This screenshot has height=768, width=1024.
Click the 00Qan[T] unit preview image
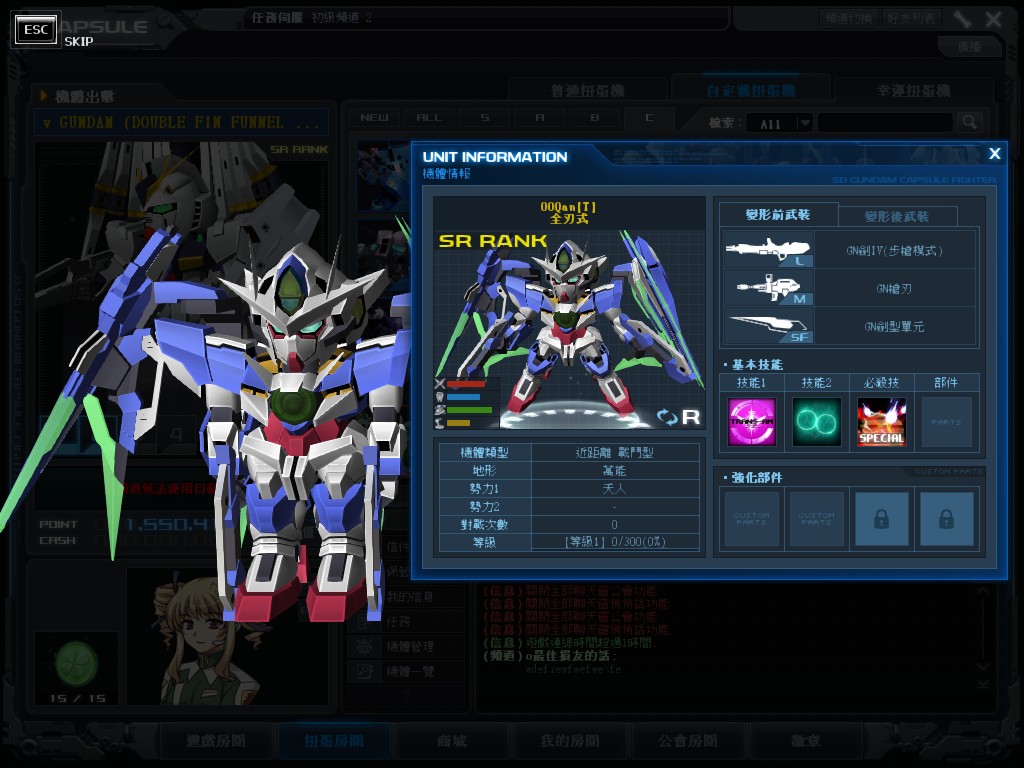[x=569, y=328]
